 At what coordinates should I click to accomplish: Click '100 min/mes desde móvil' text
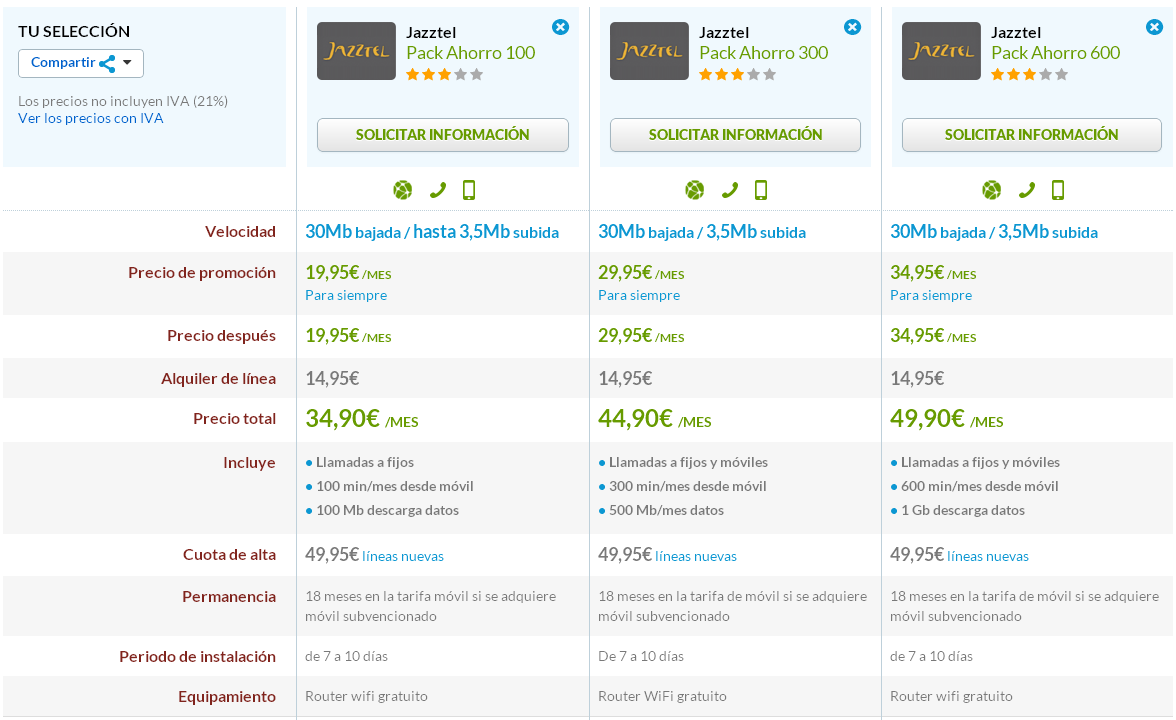394,487
